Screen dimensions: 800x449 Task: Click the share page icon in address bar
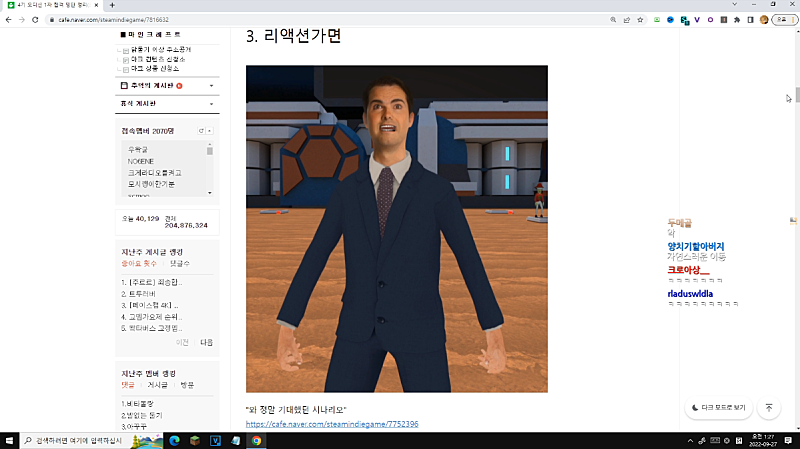626,19
